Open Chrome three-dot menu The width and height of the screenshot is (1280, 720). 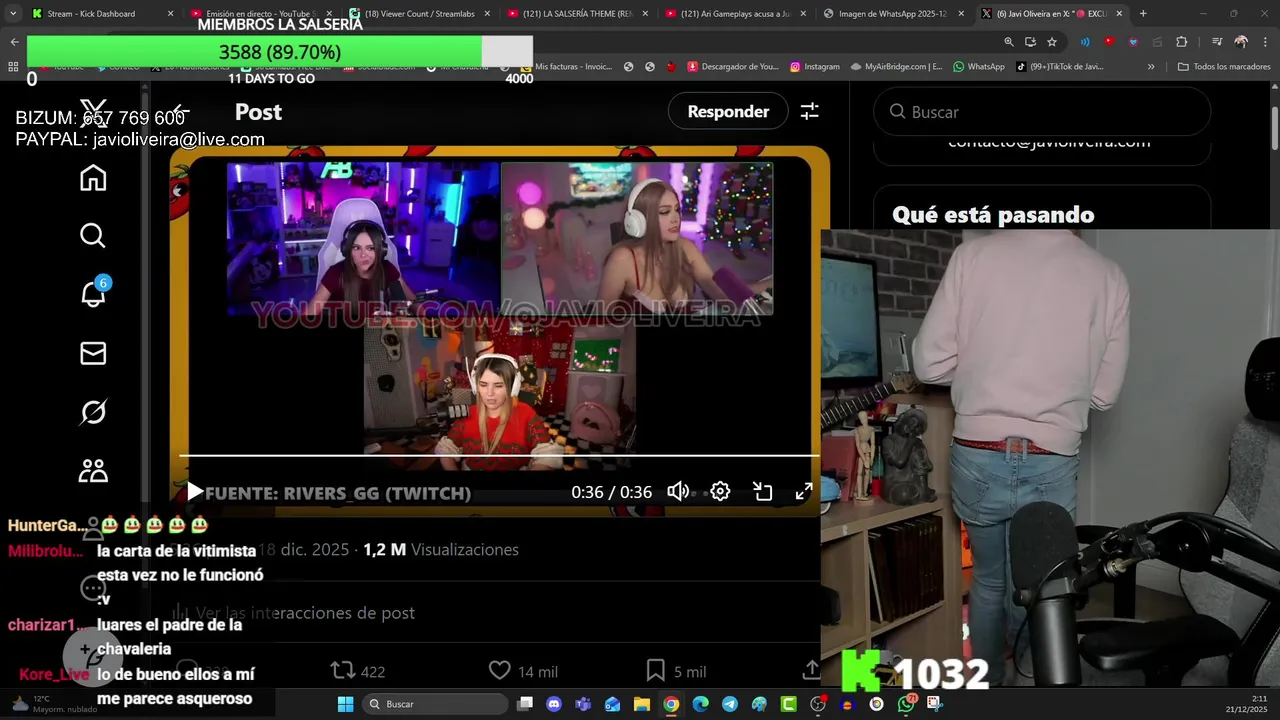[1264, 42]
